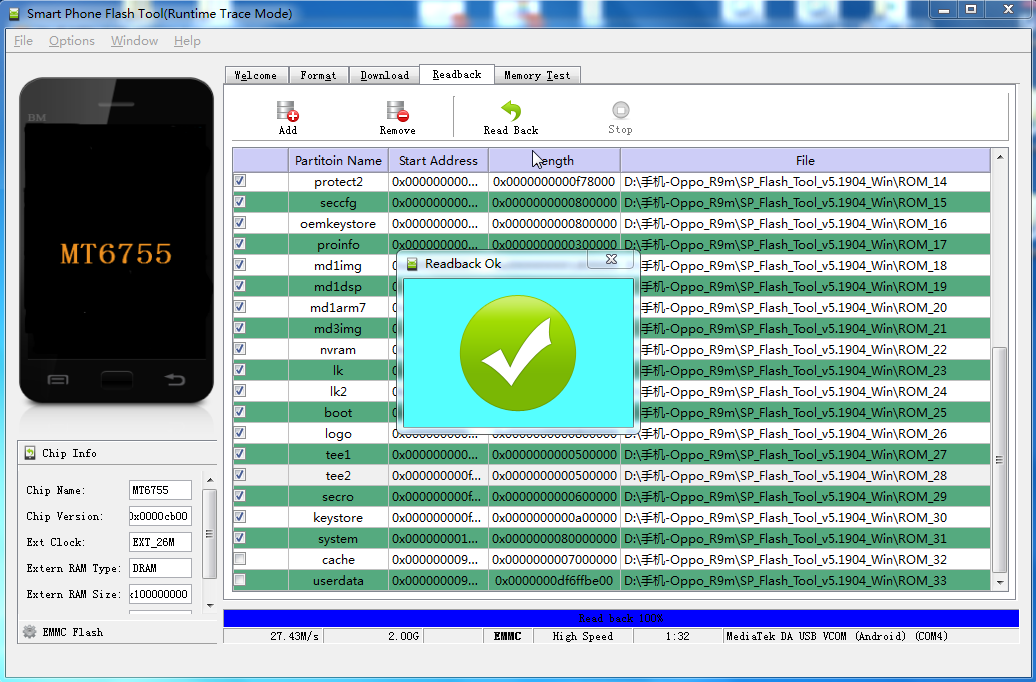The height and width of the screenshot is (682, 1036).
Task: Select the userdata partition name cell
Action: 338,581
